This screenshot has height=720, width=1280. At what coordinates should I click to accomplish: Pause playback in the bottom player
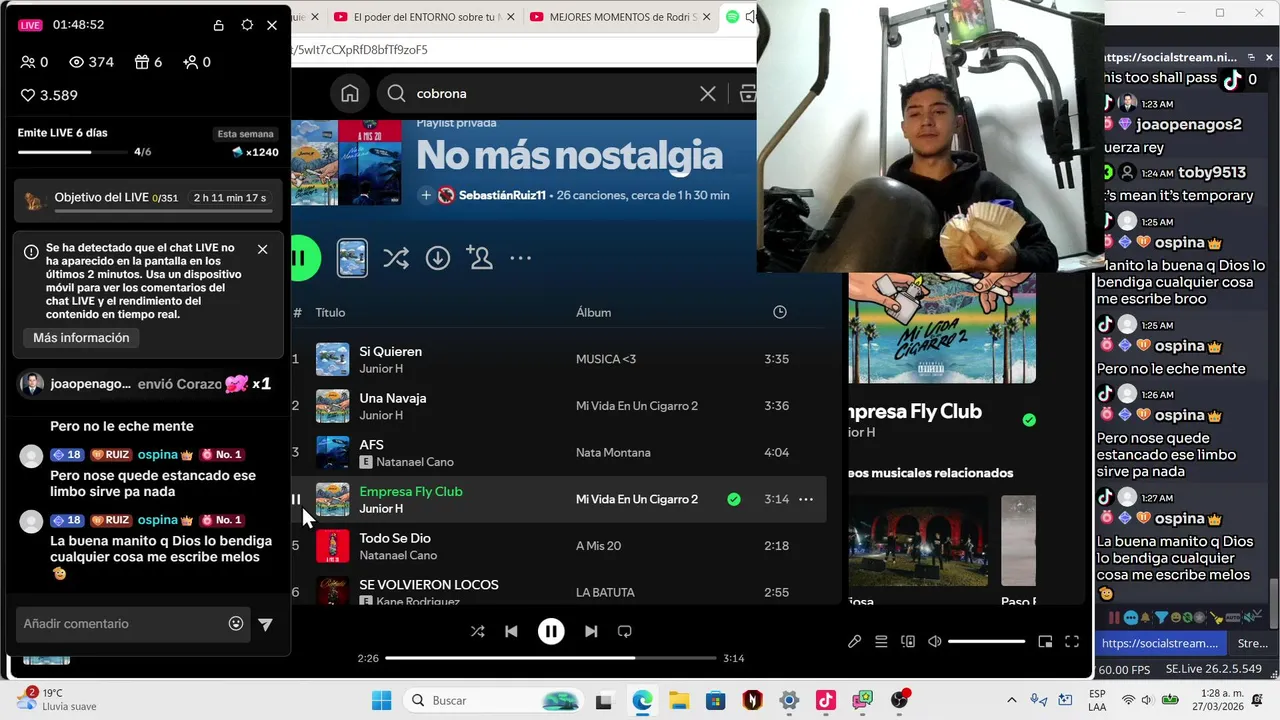point(551,631)
